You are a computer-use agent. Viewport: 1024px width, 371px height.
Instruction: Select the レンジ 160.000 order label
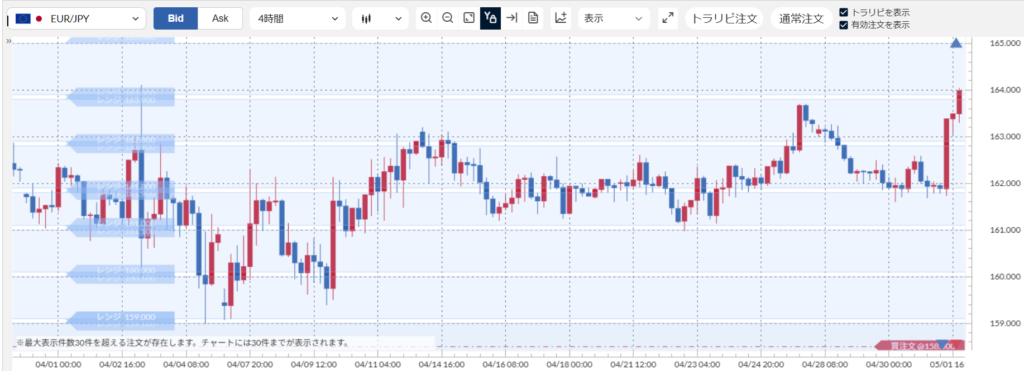tap(121, 270)
